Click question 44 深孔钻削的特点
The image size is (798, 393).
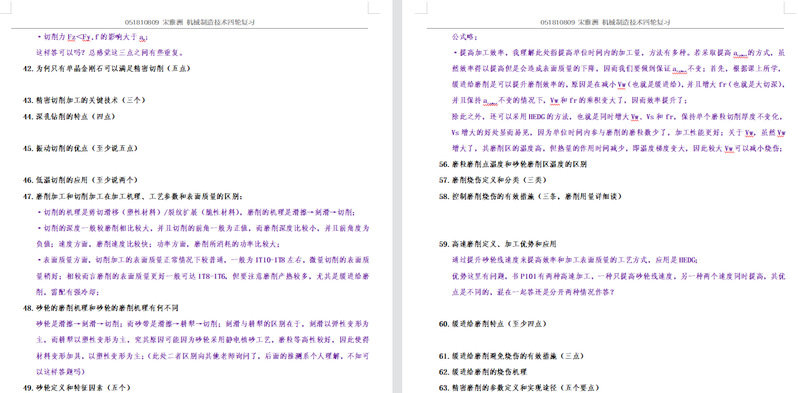69,117
